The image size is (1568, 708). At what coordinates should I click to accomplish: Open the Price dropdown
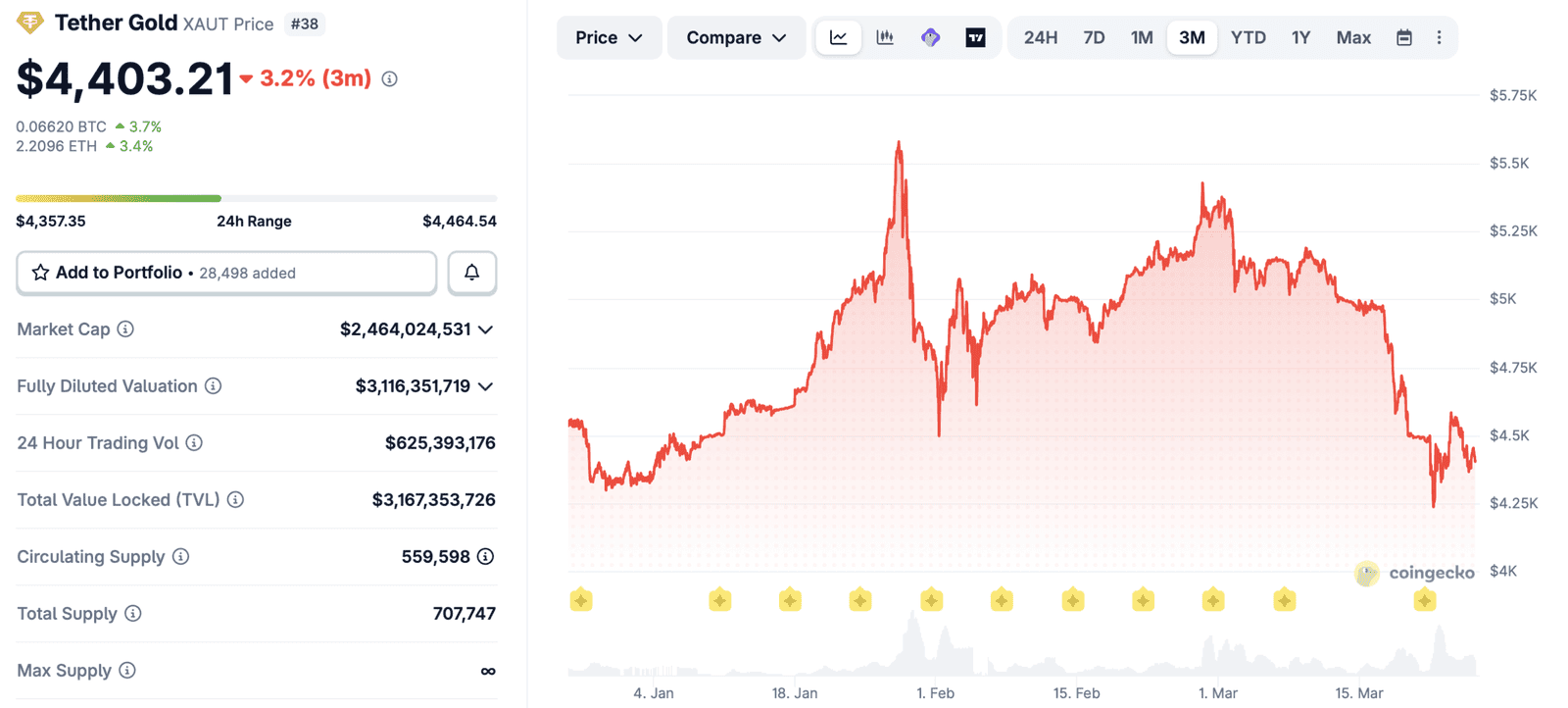click(x=609, y=37)
